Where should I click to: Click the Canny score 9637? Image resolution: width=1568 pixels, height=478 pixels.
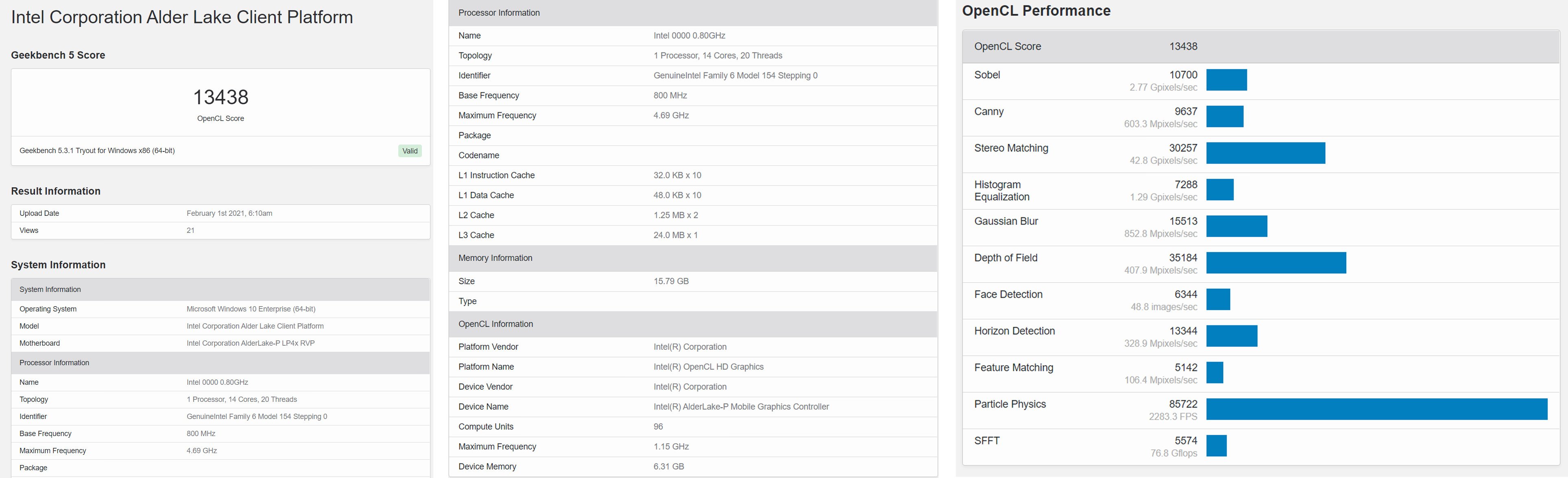(1186, 112)
